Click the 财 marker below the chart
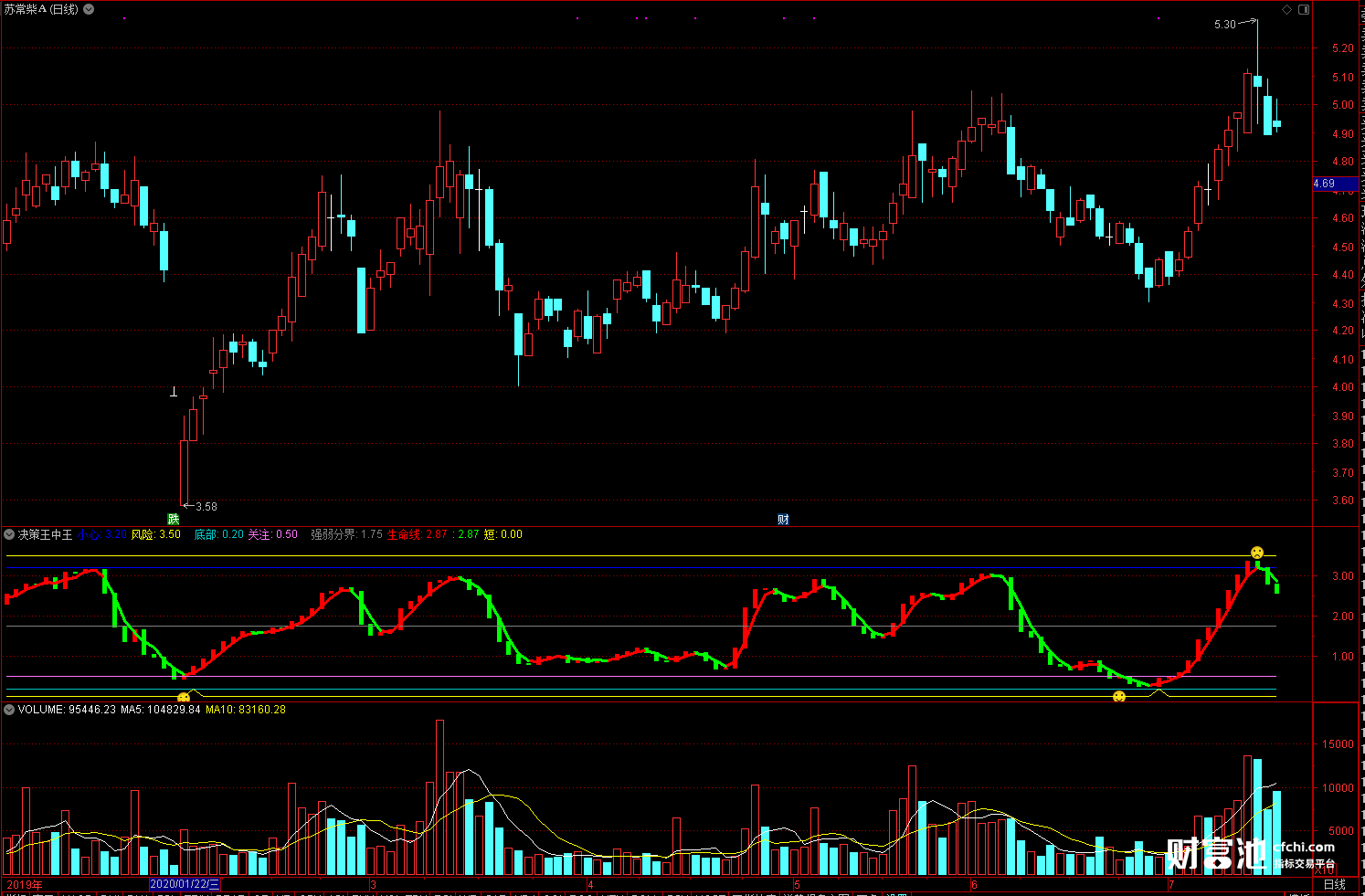 click(783, 519)
